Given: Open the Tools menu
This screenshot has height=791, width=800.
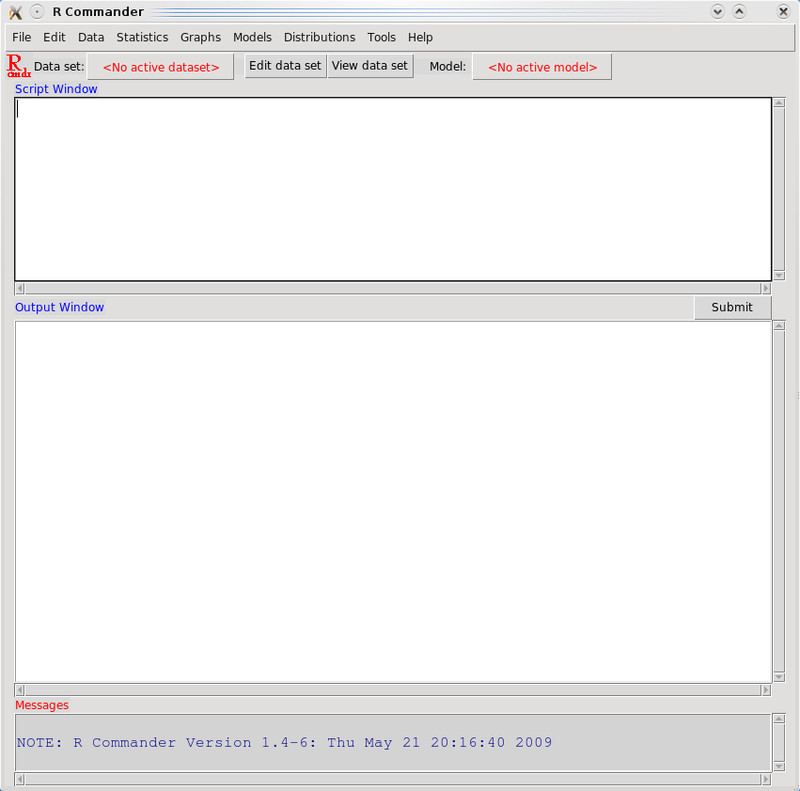Looking at the screenshot, I should pyautogui.click(x=381, y=37).
